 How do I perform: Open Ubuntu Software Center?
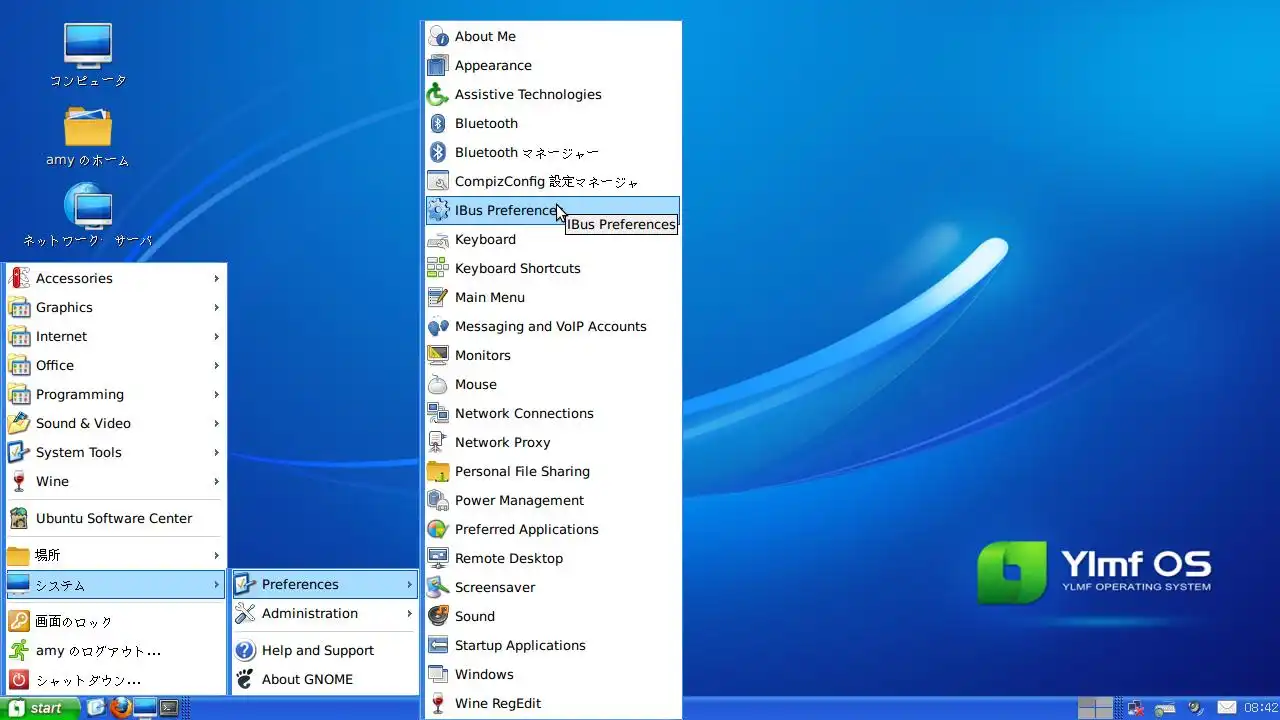pos(115,518)
